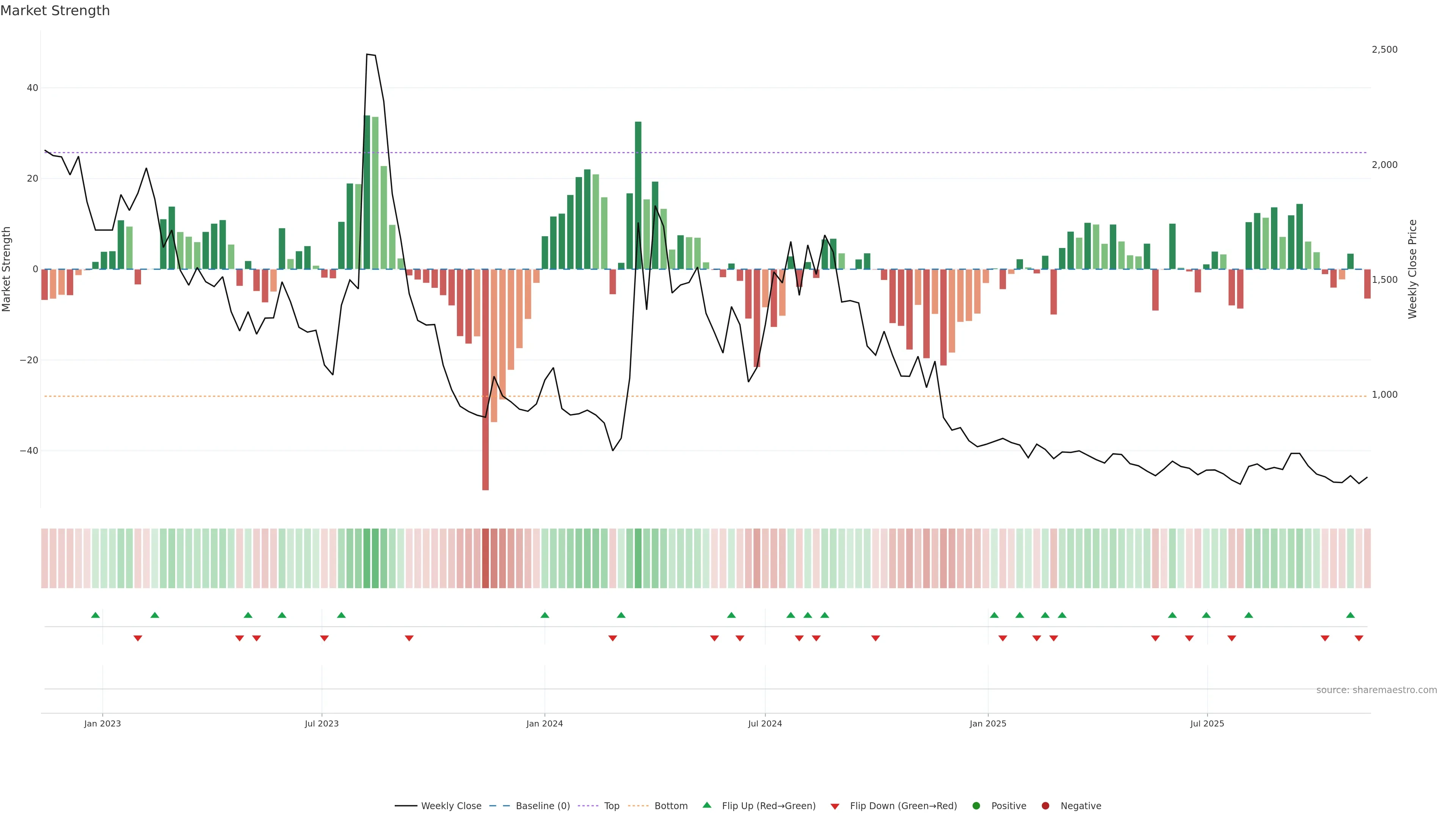Viewport: 1456px width, 819px height.
Task: Click the source: sharemaestro.com text
Action: point(1376,690)
